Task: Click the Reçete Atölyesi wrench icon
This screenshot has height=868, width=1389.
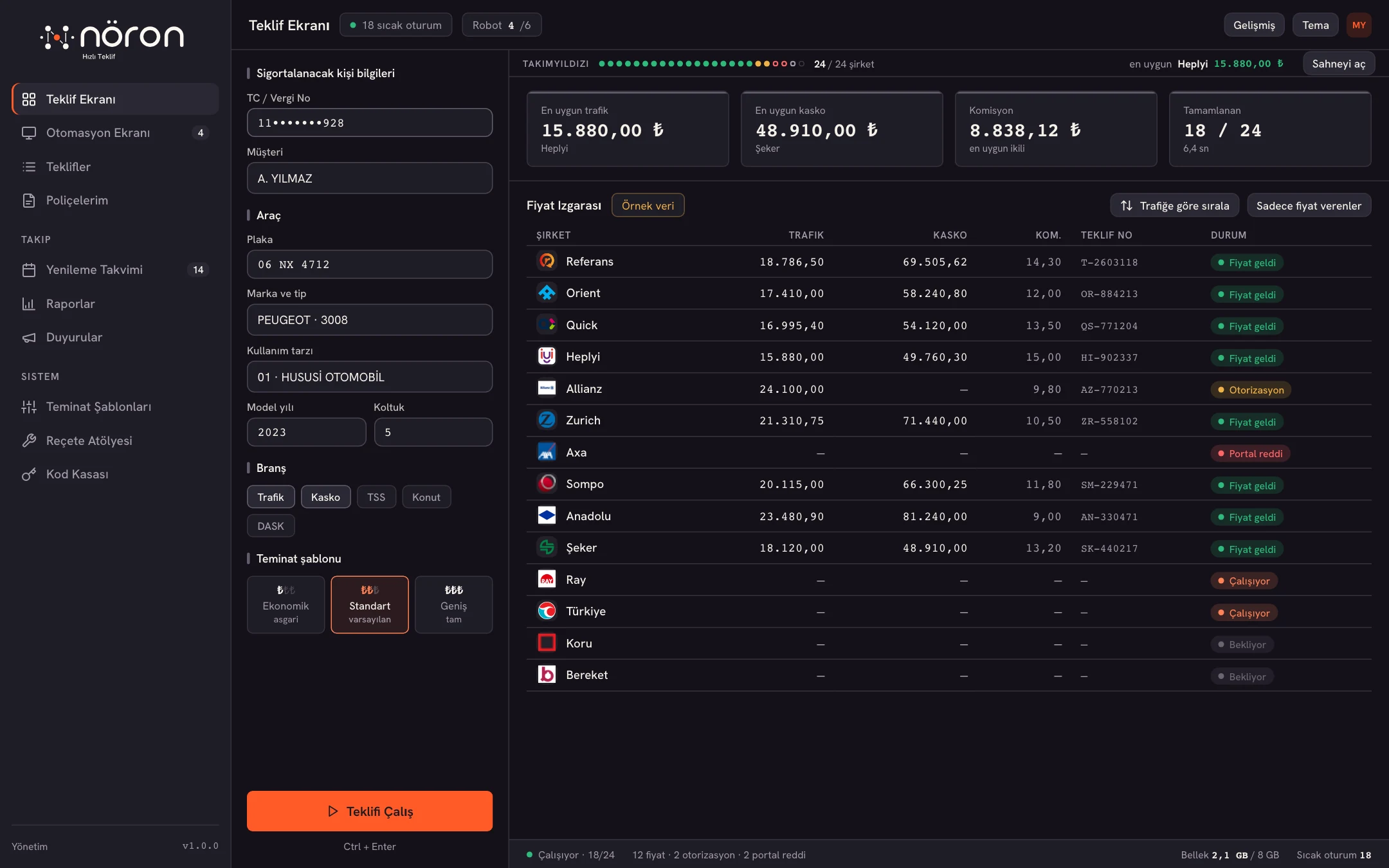Action: (29, 441)
